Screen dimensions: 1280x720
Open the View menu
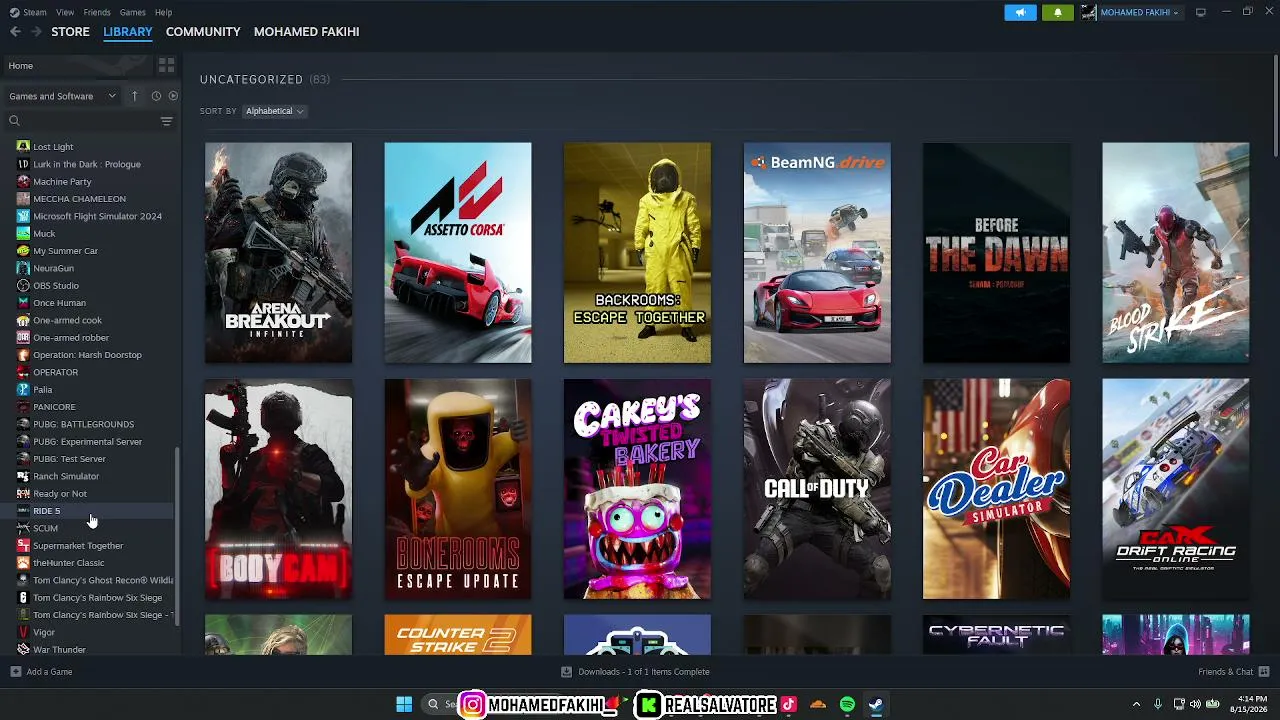[x=65, y=12]
